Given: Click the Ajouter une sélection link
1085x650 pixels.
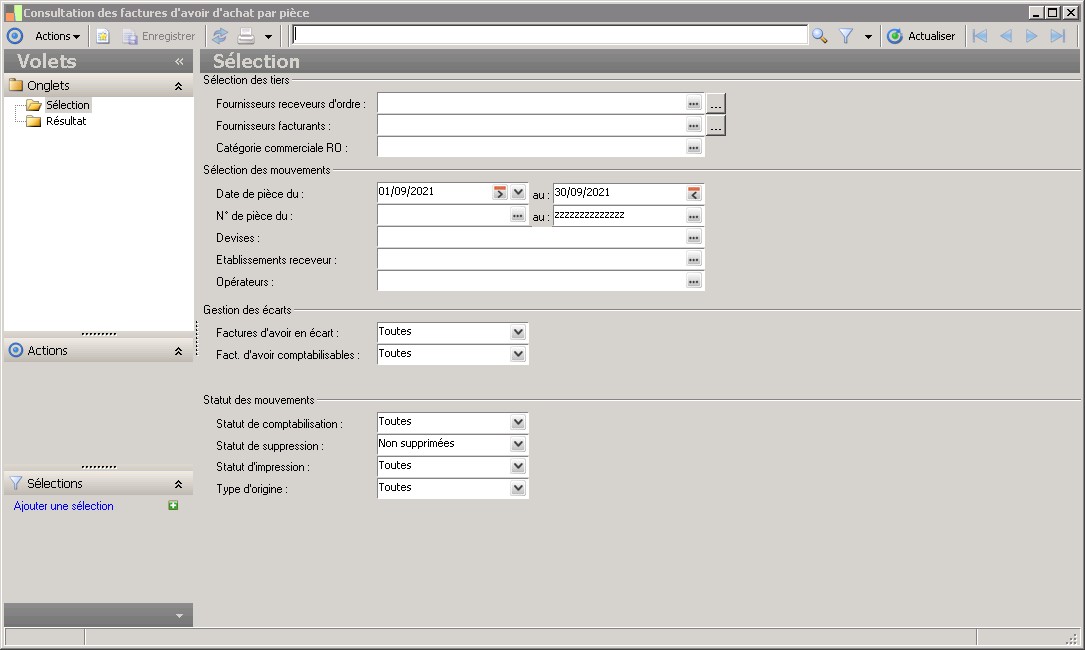Looking at the screenshot, I should tap(64, 506).
